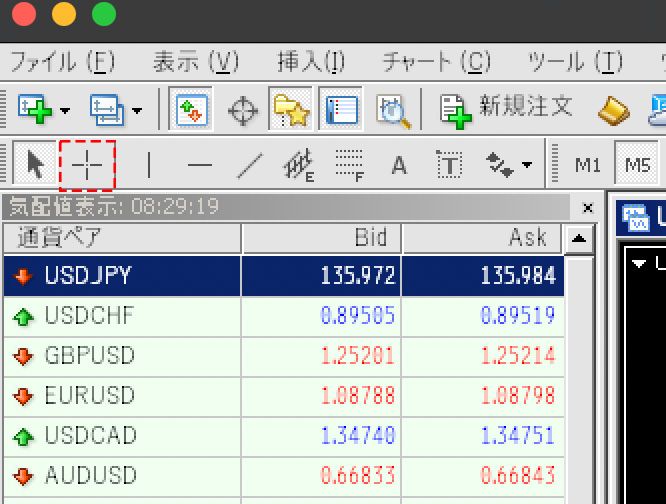Click EURUSD bid value 1.08788

click(x=358, y=396)
